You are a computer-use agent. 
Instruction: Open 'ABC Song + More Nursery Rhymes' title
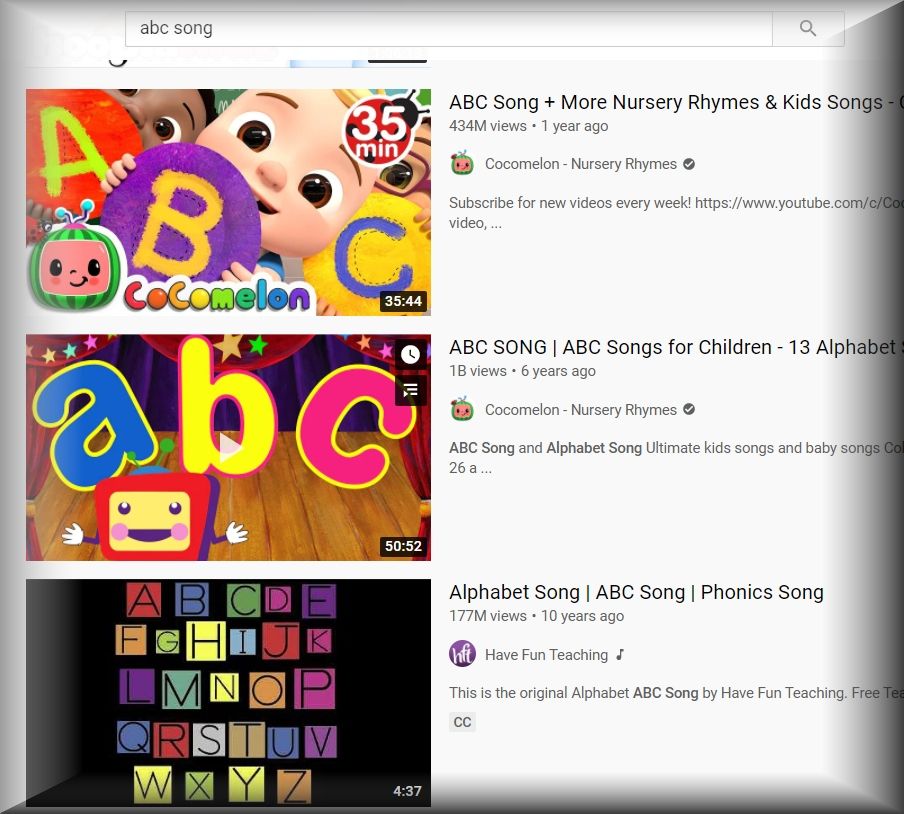(x=676, y=102)
